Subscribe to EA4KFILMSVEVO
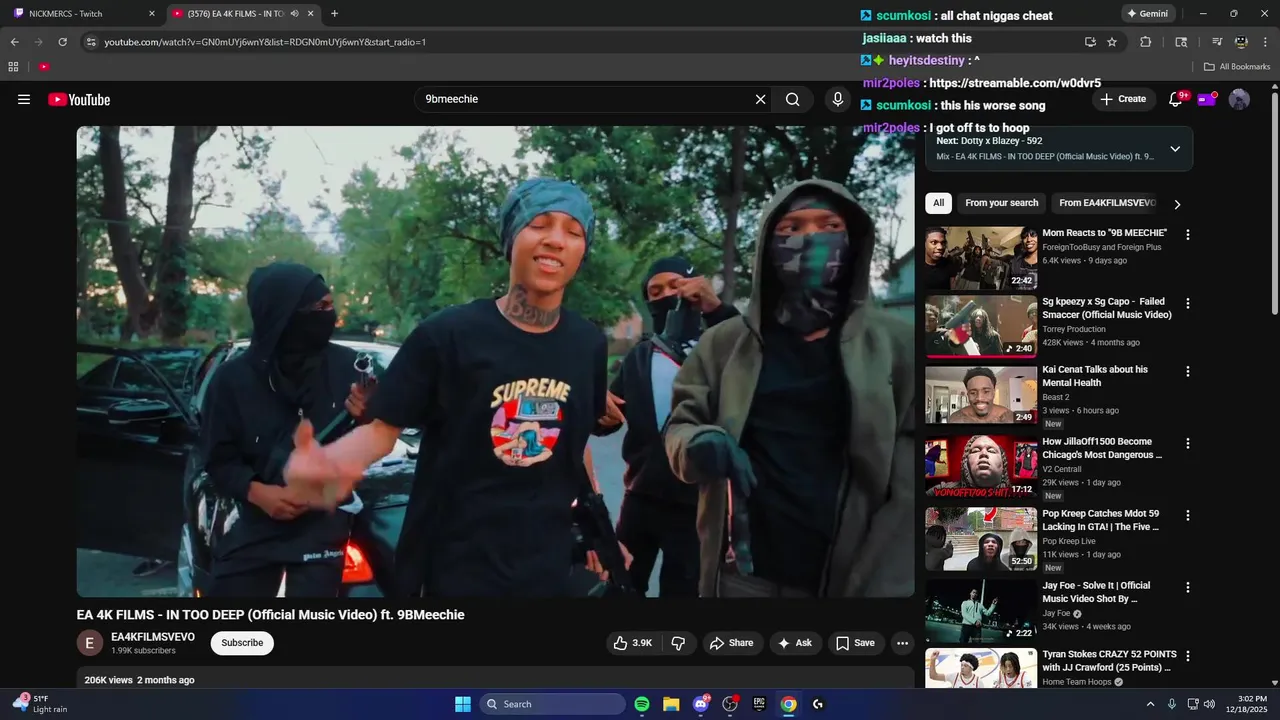The width and height of the screenshot is (1280, 720). 242,643
